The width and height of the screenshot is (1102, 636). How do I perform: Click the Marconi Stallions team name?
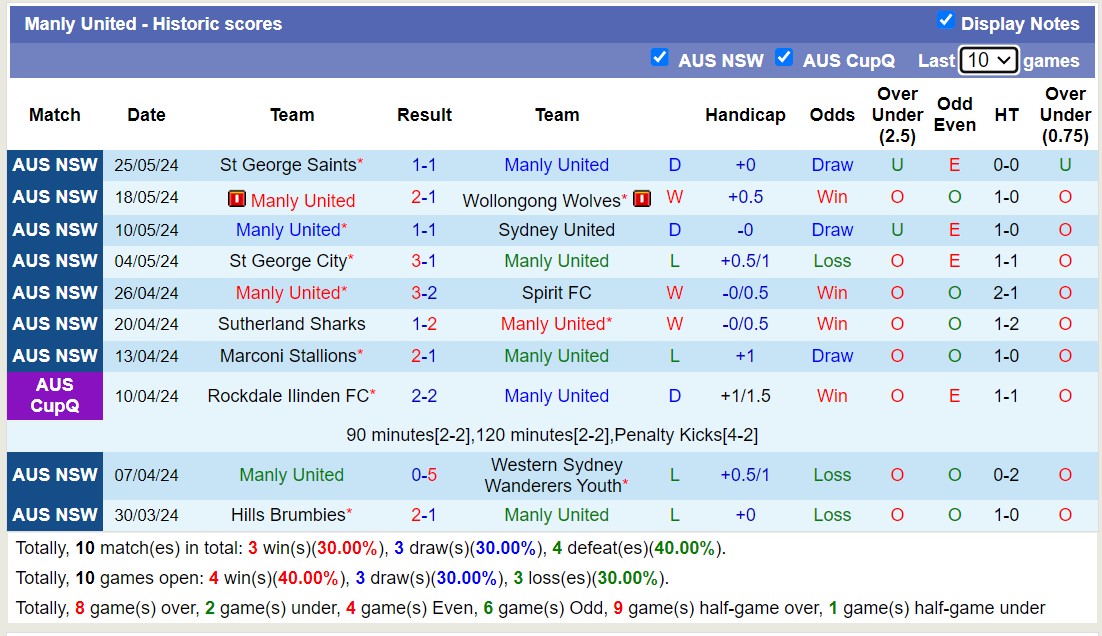tap(288, 357)
